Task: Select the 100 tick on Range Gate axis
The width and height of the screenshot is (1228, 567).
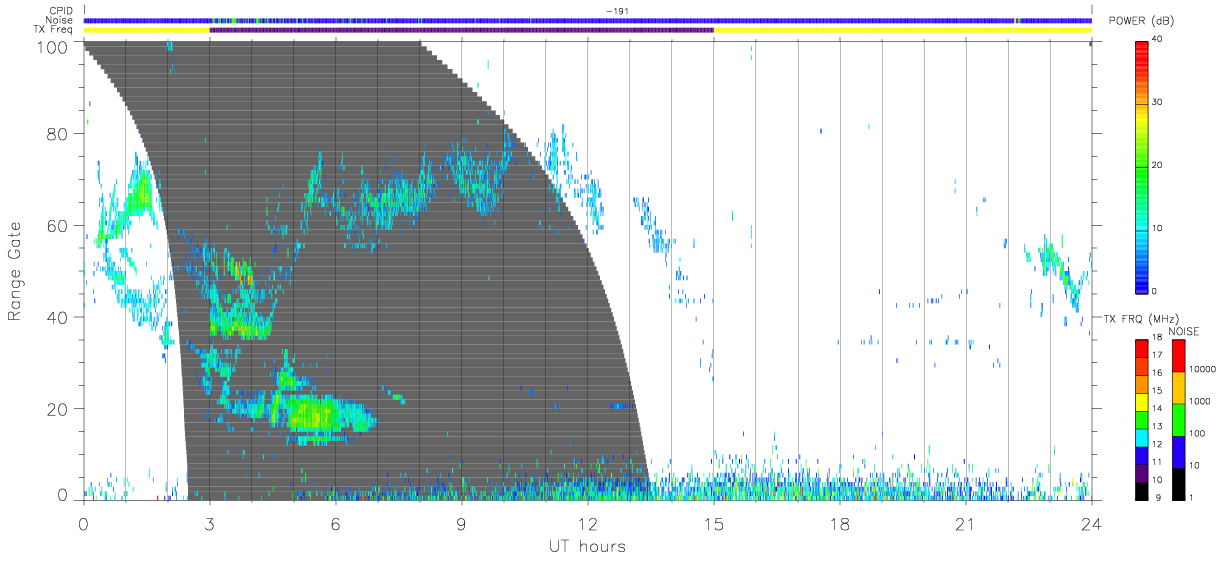Action: coord(55,47)
